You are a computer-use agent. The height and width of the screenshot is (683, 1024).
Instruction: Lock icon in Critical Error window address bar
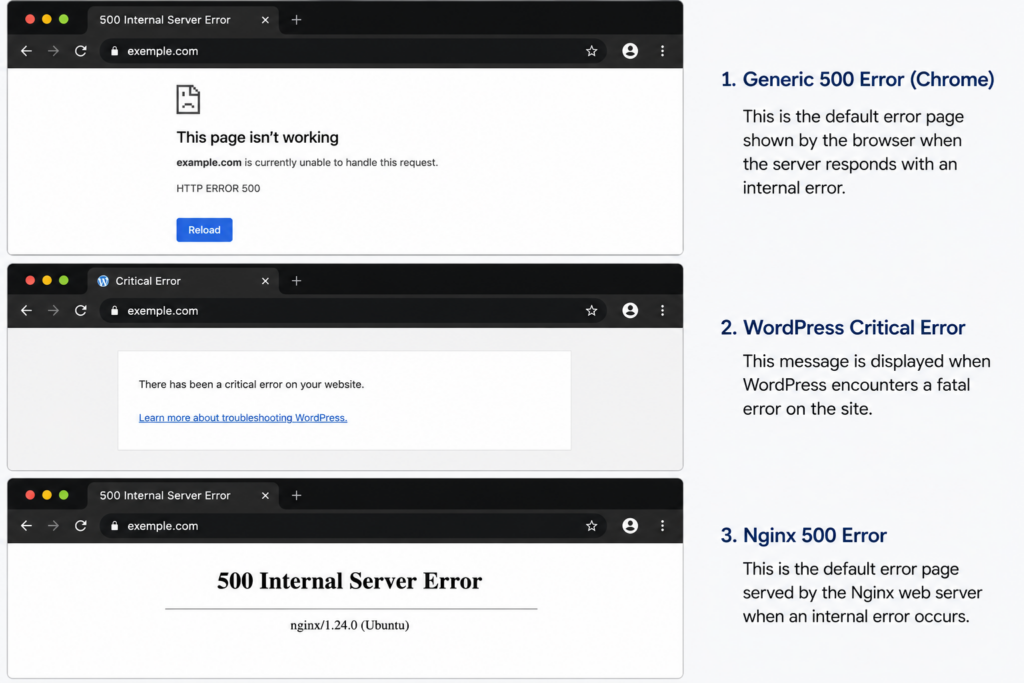(x=114, y=311)
